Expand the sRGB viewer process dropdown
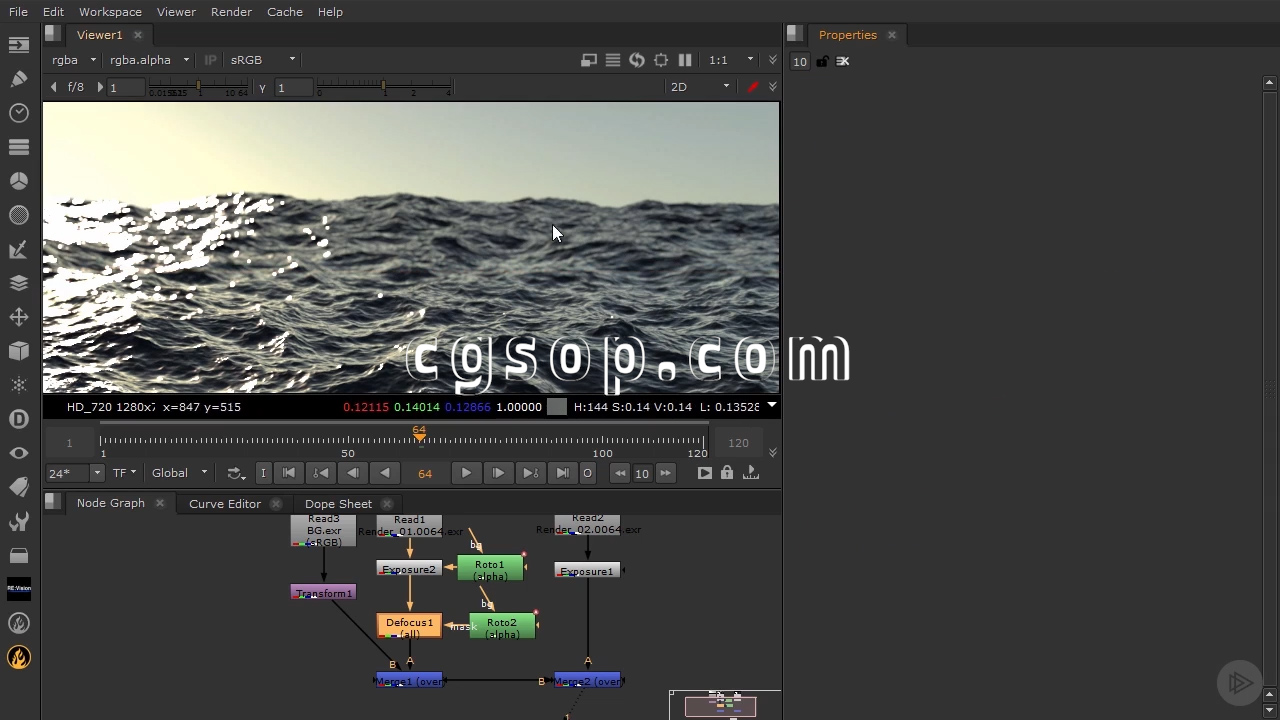 coord(262,60)
